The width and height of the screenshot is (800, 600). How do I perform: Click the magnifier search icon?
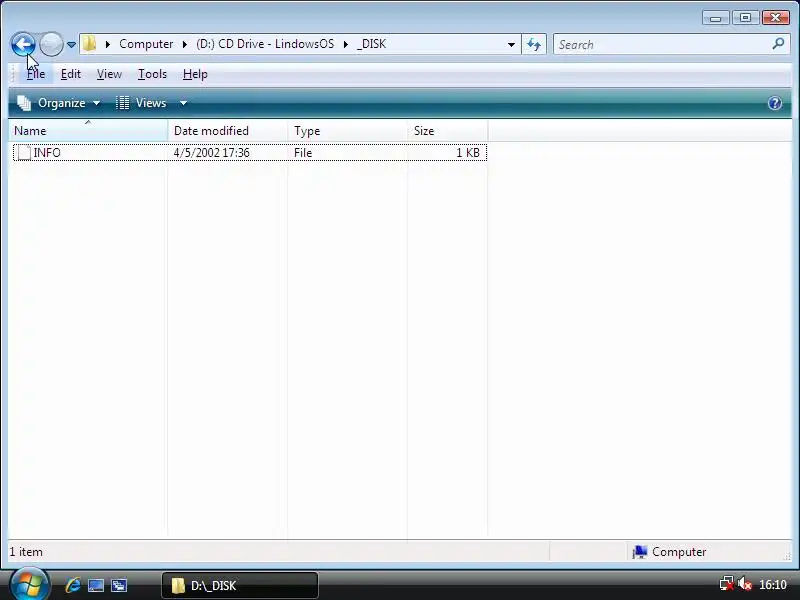tap(778, 44)
